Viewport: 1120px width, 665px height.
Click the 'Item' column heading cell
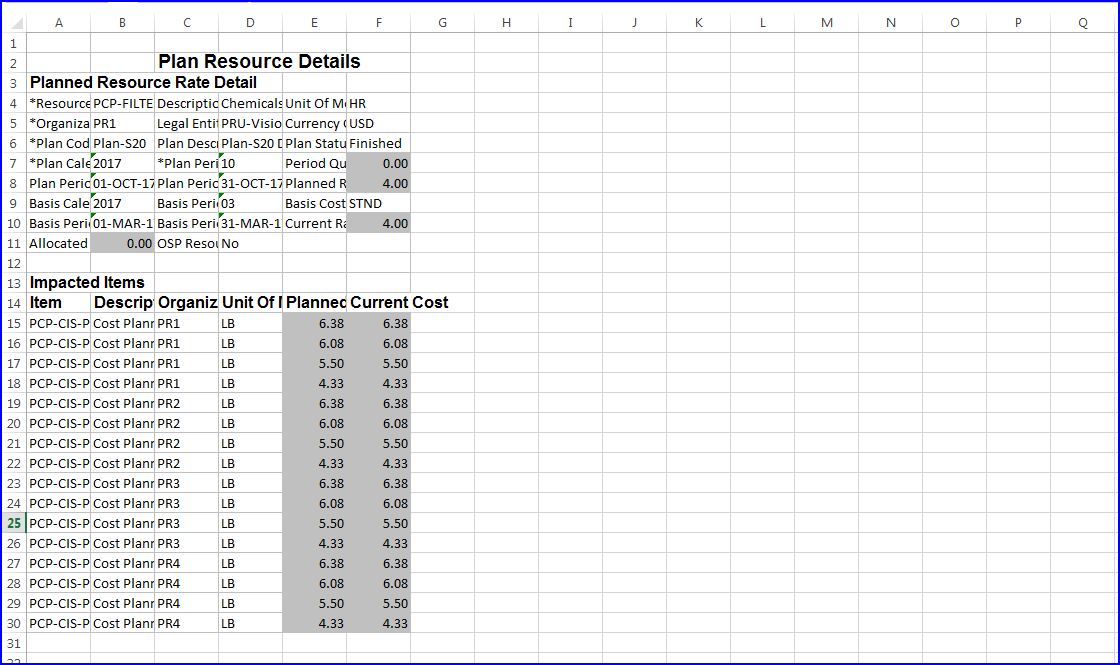tap(59, 302)
